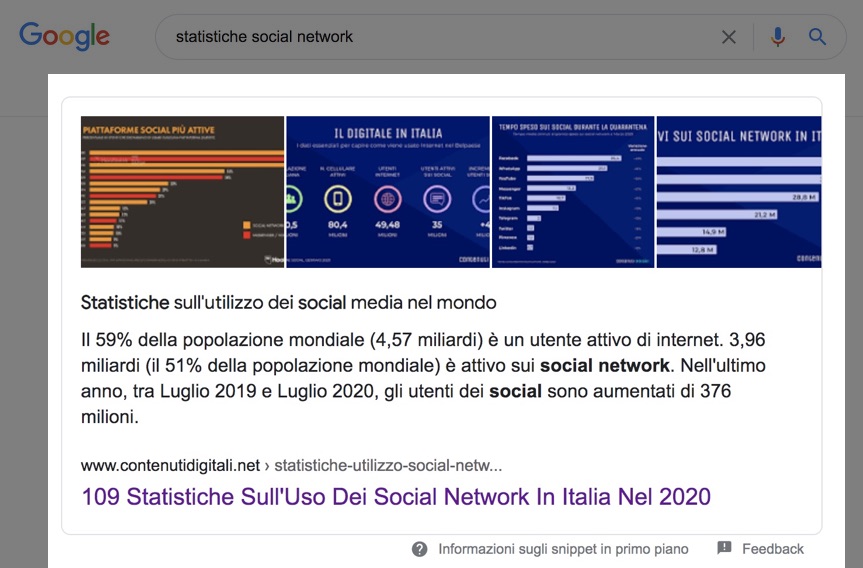Click www.contenutidigitali.net URL breadcrumb
Viewport: 863px width, 568px height.
coord(291,466)
